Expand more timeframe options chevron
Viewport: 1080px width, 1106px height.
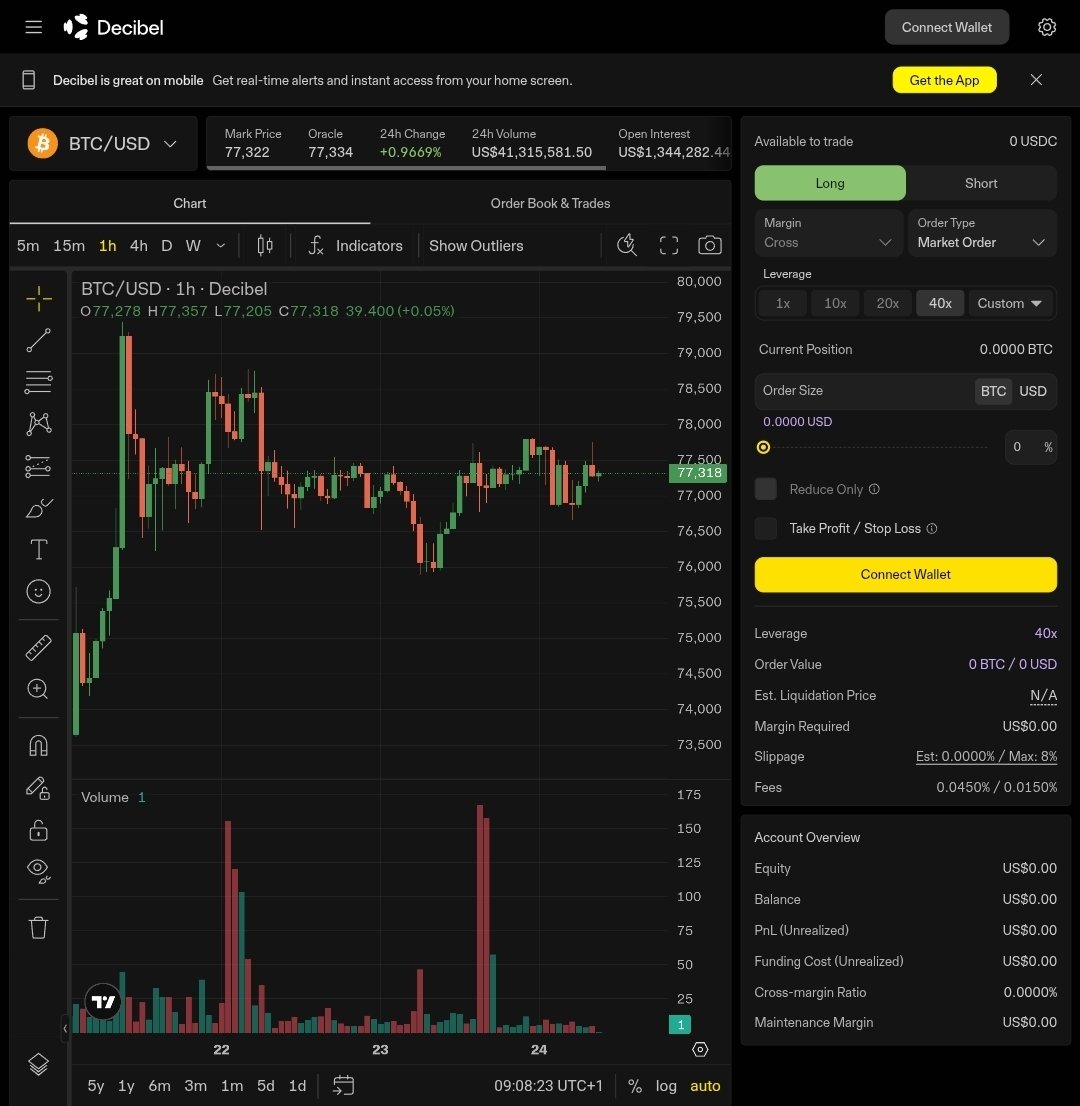[221, 245]
